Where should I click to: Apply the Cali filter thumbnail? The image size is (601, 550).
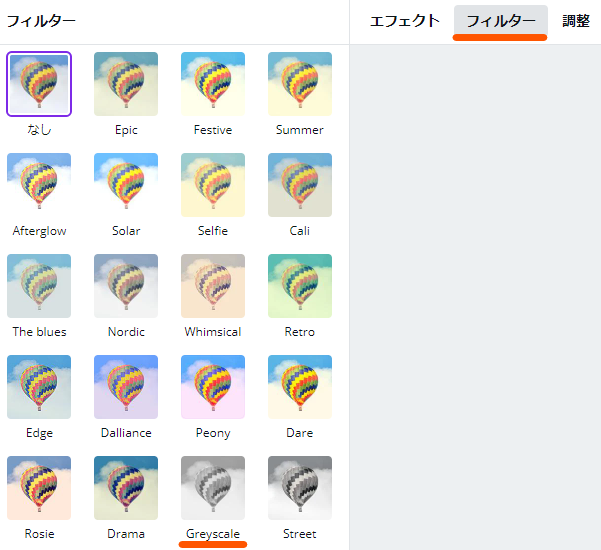click(300, 185)
